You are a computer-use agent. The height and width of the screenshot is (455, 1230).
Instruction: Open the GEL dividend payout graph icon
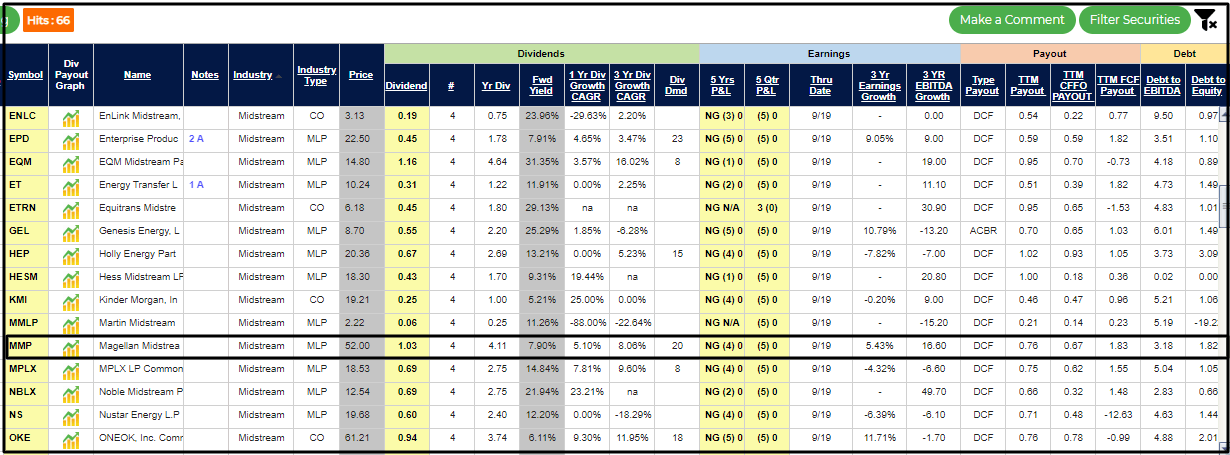click(71, 232)
